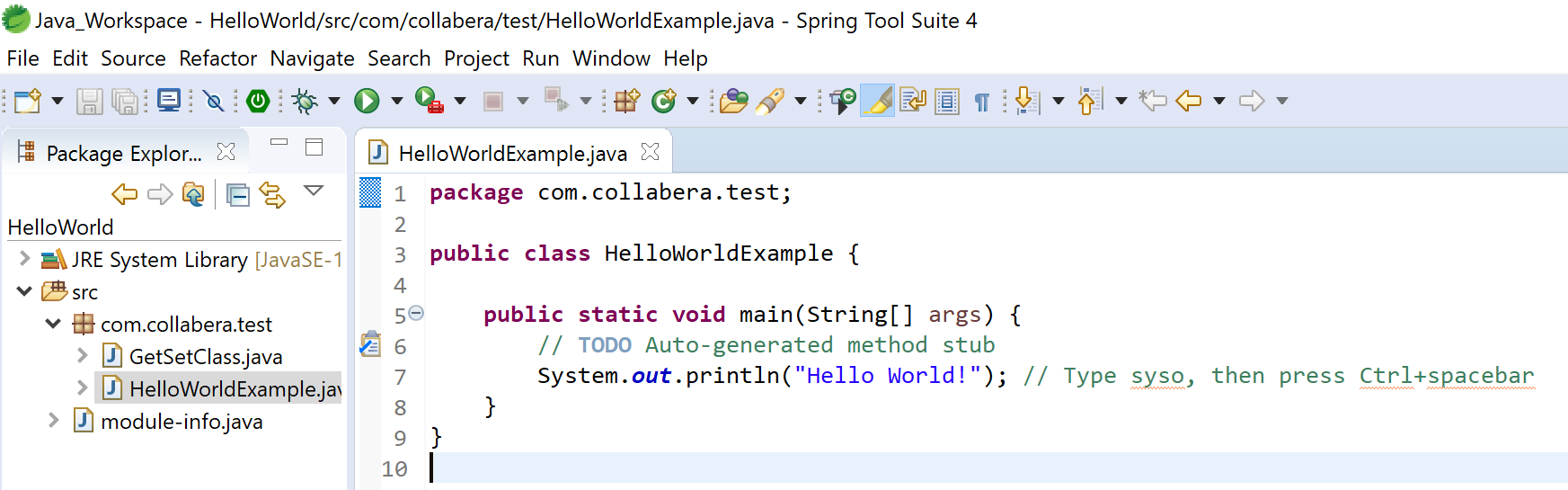The width and height of the screenshot is (1568, 490).
Task: Toggle Mark Occurrences highlighter button
Action: (x=878, y=101)
